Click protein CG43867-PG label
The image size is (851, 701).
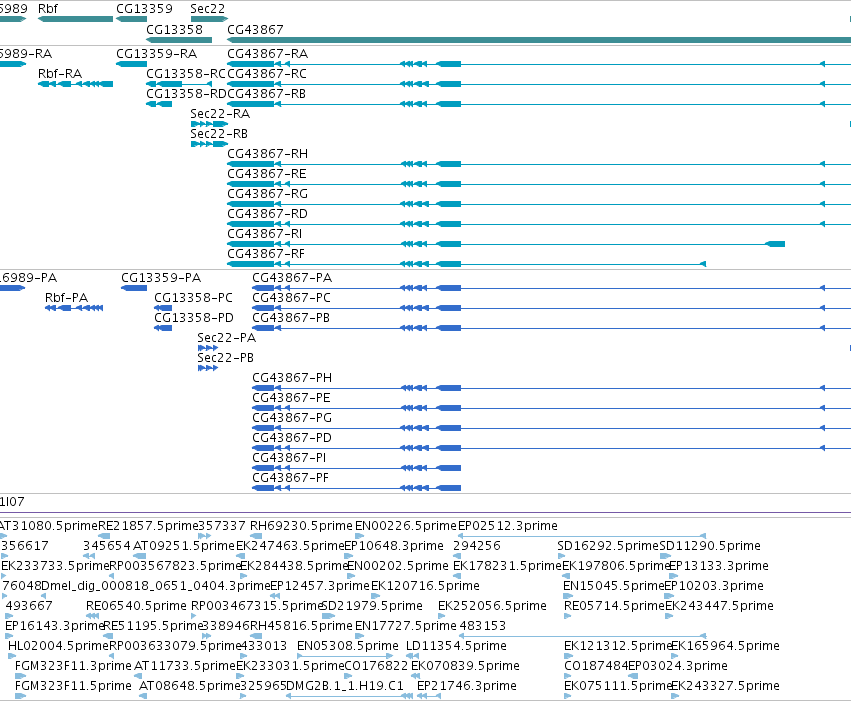[x=292, y=418]
